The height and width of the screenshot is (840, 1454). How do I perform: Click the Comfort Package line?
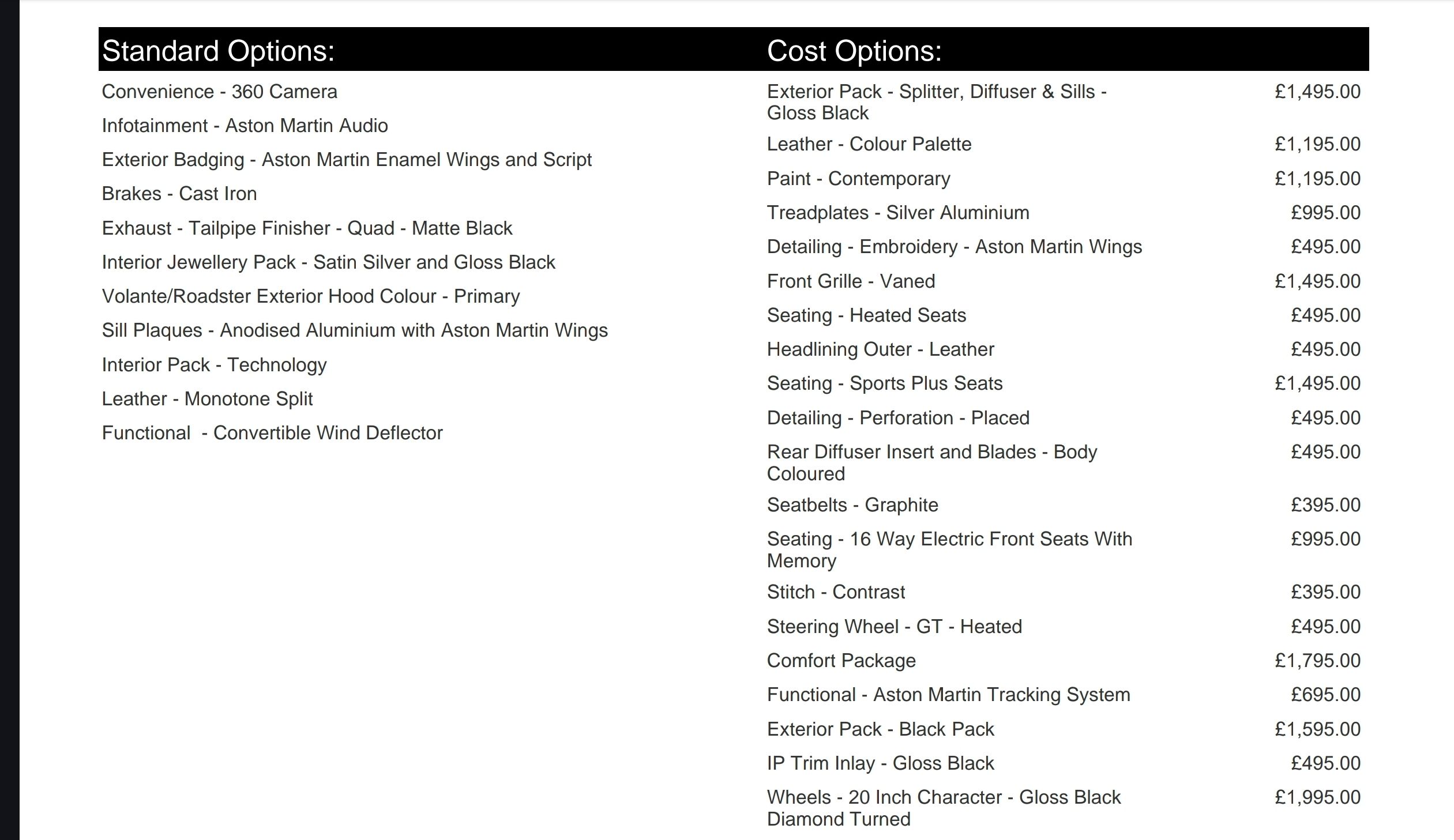(841, 661)
